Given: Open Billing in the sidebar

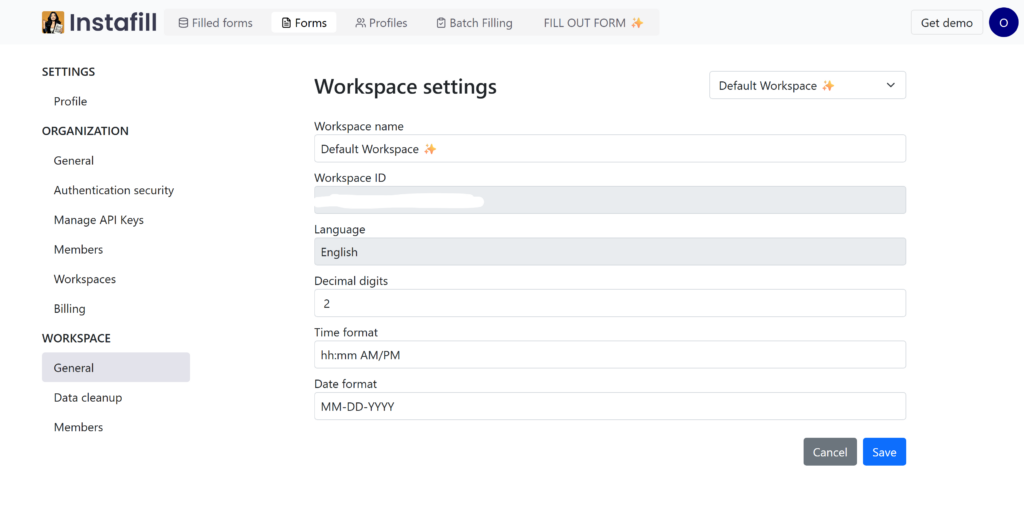Looking at the screenshot, I should (70, 309).
